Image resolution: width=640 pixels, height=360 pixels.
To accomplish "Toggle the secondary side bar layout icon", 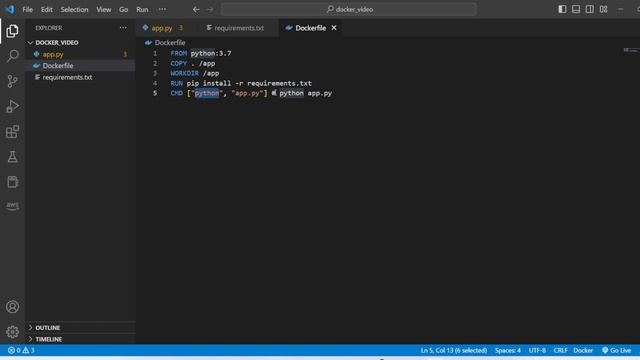I will click(x=590, y=9).
